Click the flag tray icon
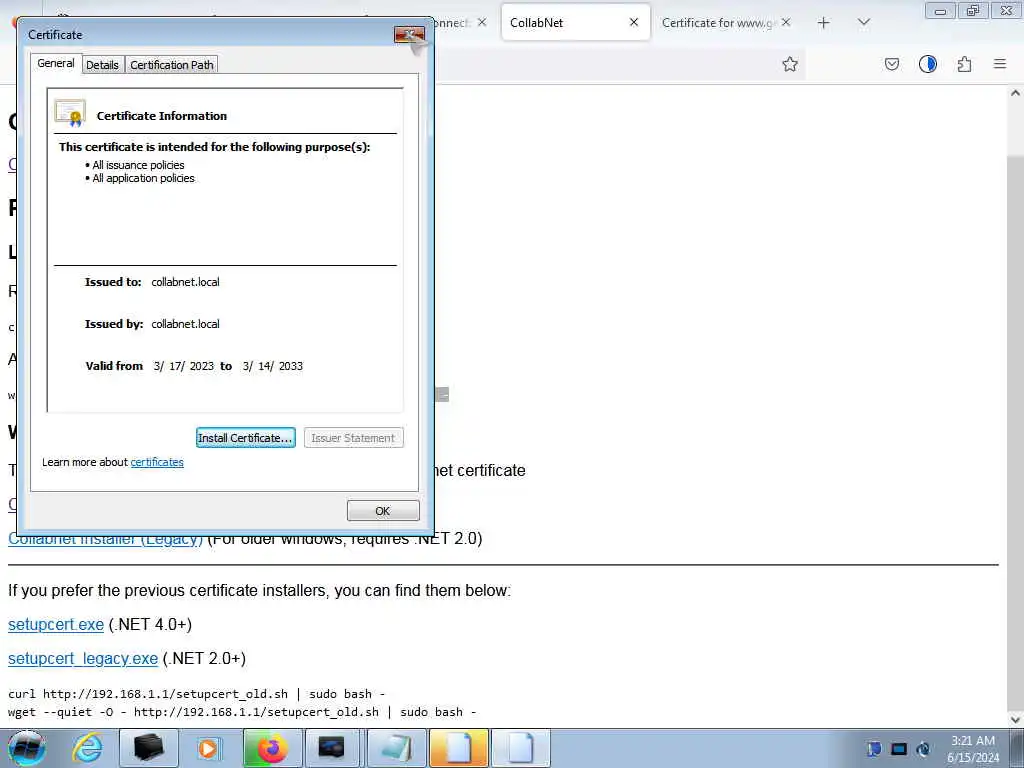 click(874, 748)
